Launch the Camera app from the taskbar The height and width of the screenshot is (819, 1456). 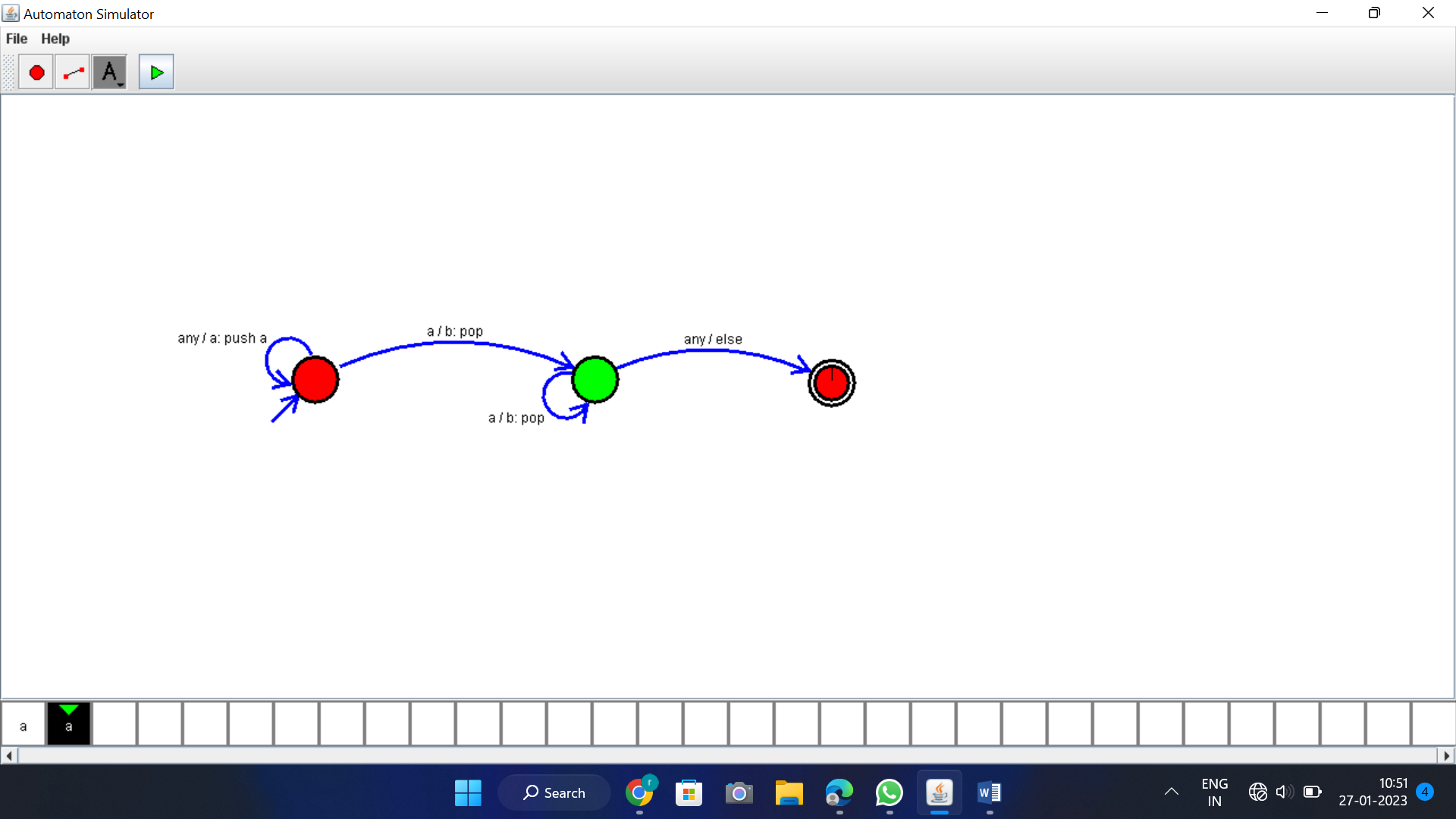coord(739,792)
